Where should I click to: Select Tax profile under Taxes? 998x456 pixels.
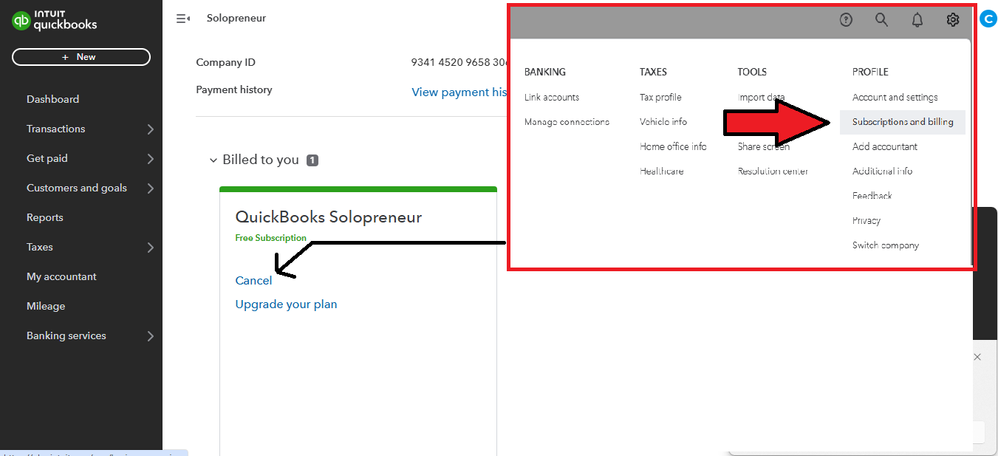pyautogui.click(x=661, y=97)
